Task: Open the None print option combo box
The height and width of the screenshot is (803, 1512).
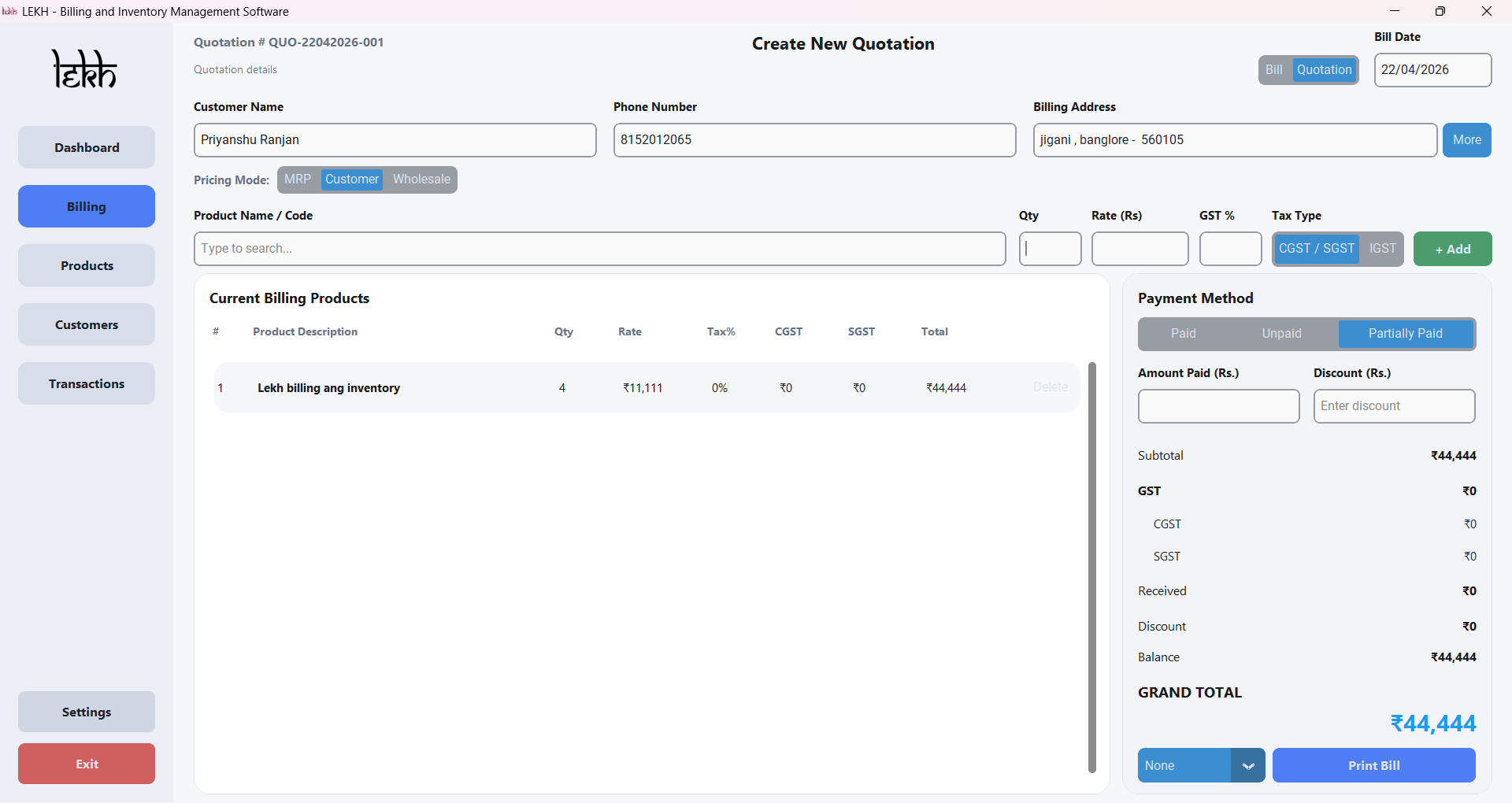Action: (x=1184, y=765)
